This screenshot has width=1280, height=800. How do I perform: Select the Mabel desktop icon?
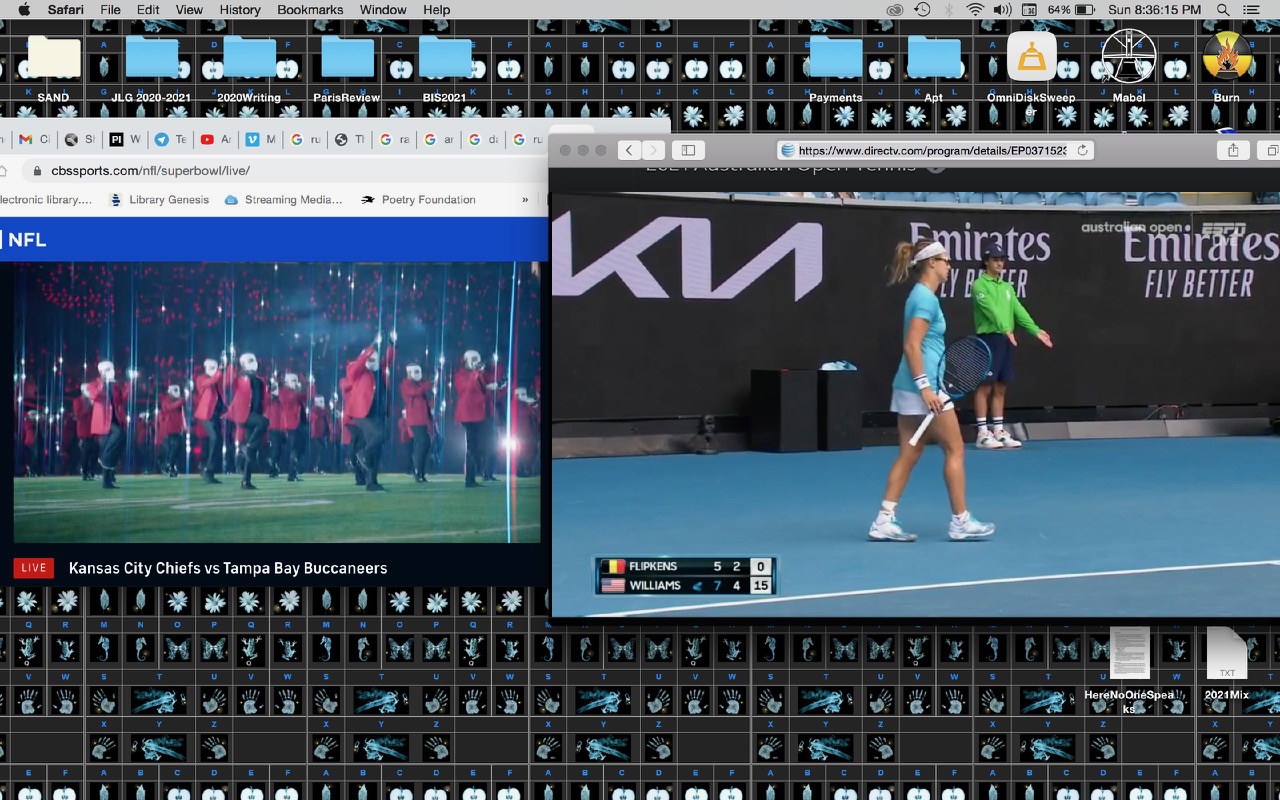pos(1129,57)
